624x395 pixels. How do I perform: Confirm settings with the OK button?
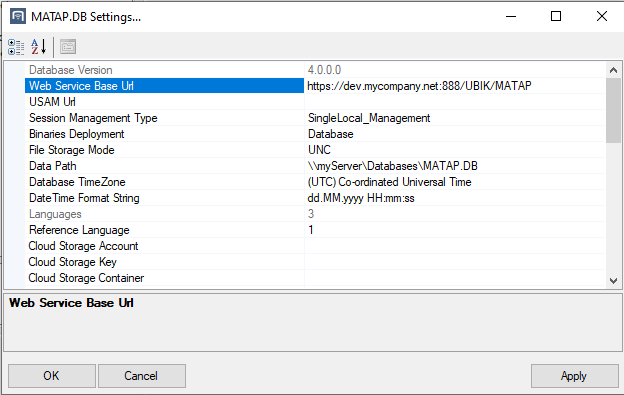point(52,376)
